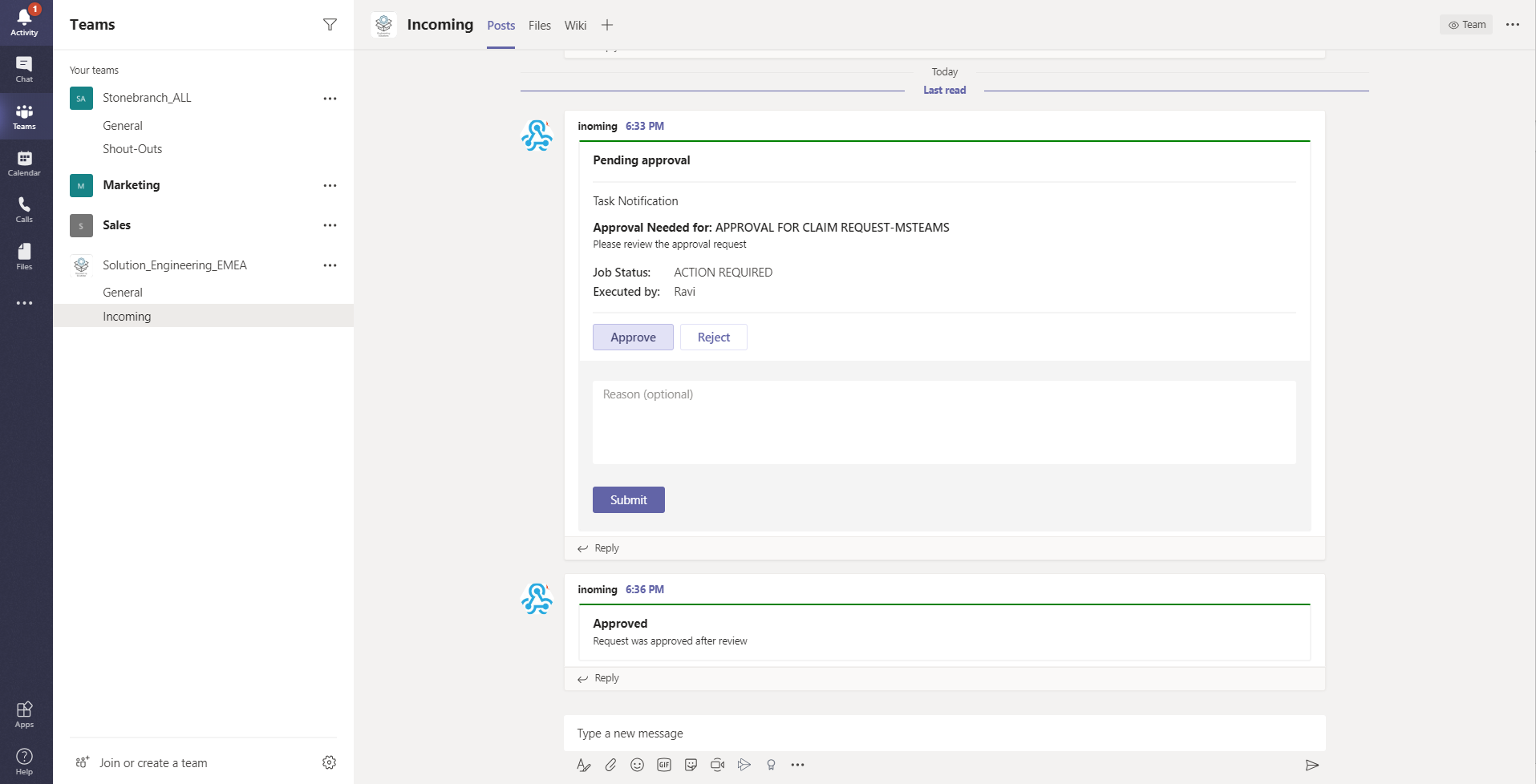
Task: Click the Last read marker text
Action: click(944, 91)
